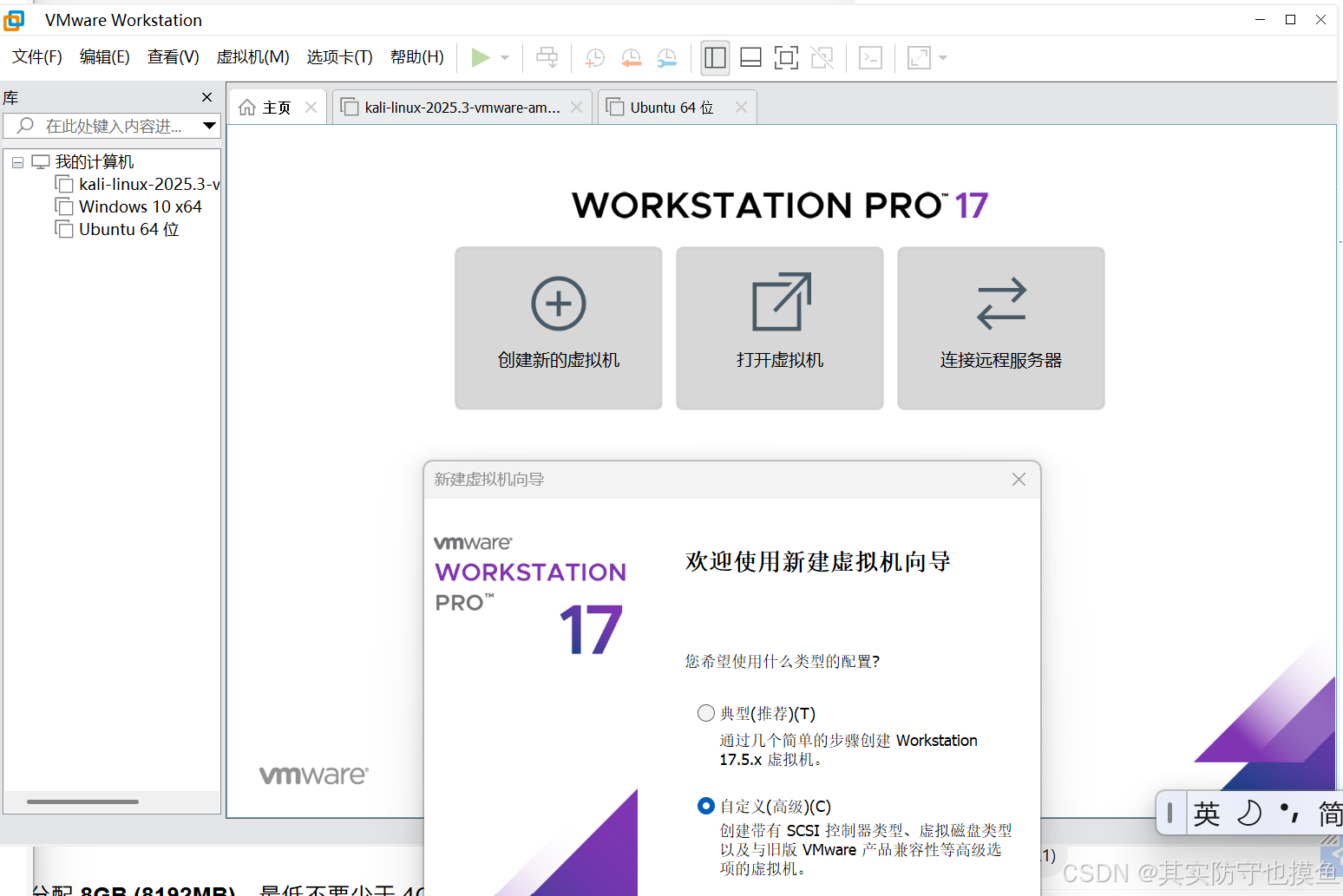
Task: Click the 打开虚拟机 tile
Action: point(780,328)
